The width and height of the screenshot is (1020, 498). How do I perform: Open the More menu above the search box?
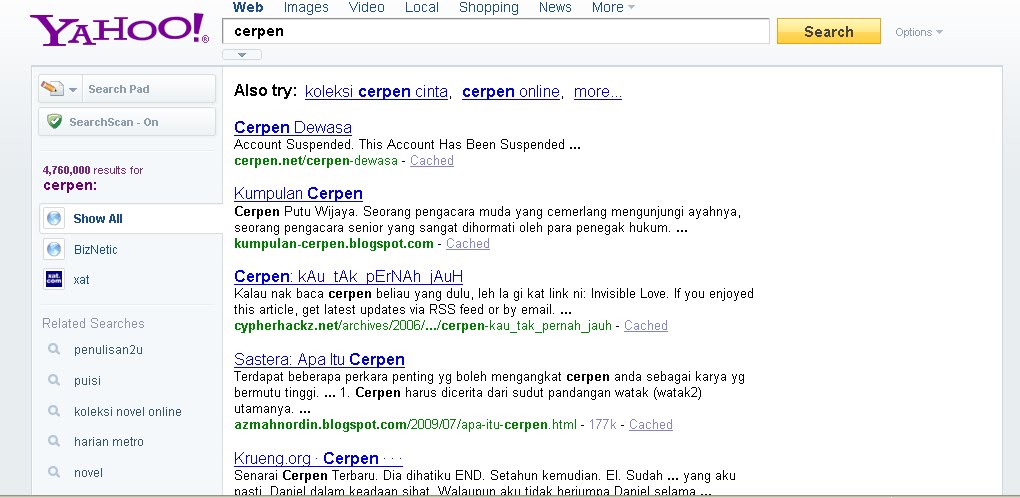(613, 8)
